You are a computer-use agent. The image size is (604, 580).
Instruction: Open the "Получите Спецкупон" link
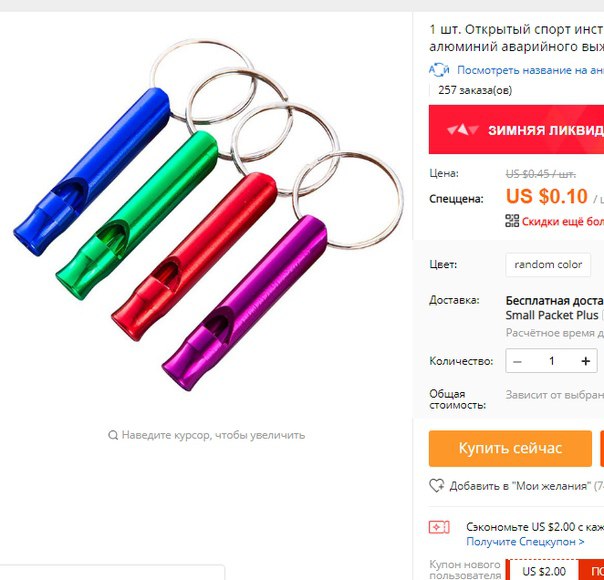click(x=525, y=541)
